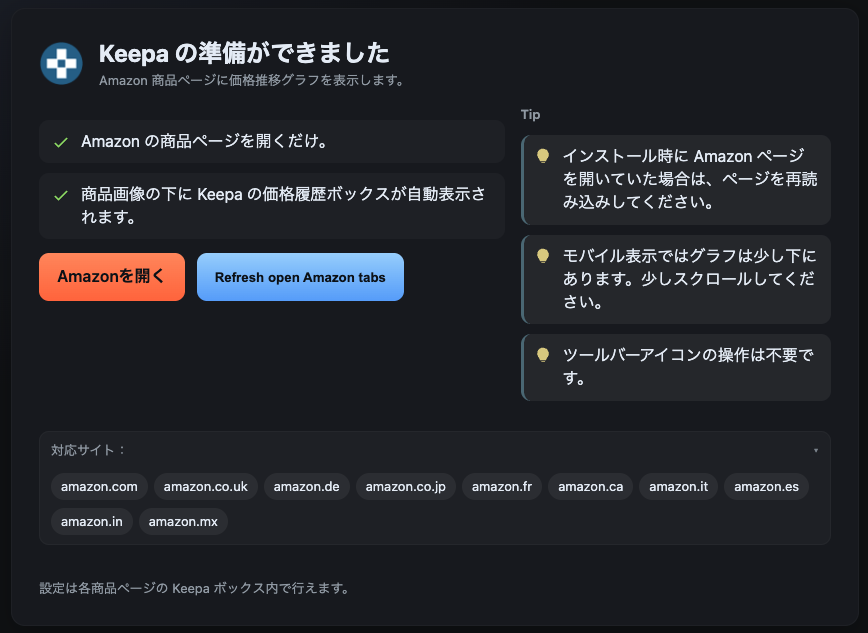
Task: Collapse the 対応サイト section arrow
Action: (x=816, y=451)
